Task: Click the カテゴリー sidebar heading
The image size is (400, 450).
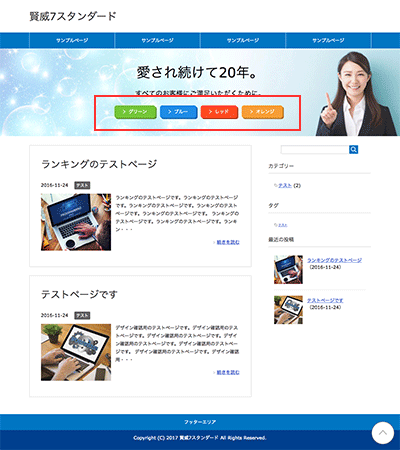Action: [281, 166]
